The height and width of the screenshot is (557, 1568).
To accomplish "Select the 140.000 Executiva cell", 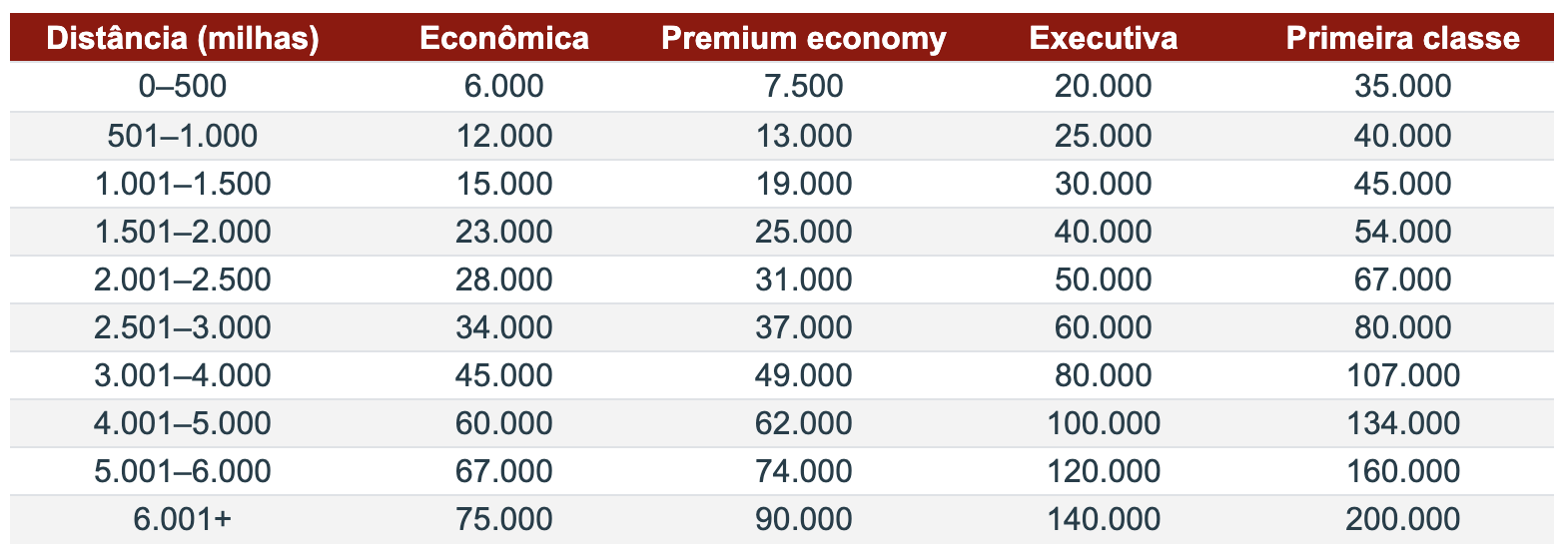I will tap(1103, 519).
